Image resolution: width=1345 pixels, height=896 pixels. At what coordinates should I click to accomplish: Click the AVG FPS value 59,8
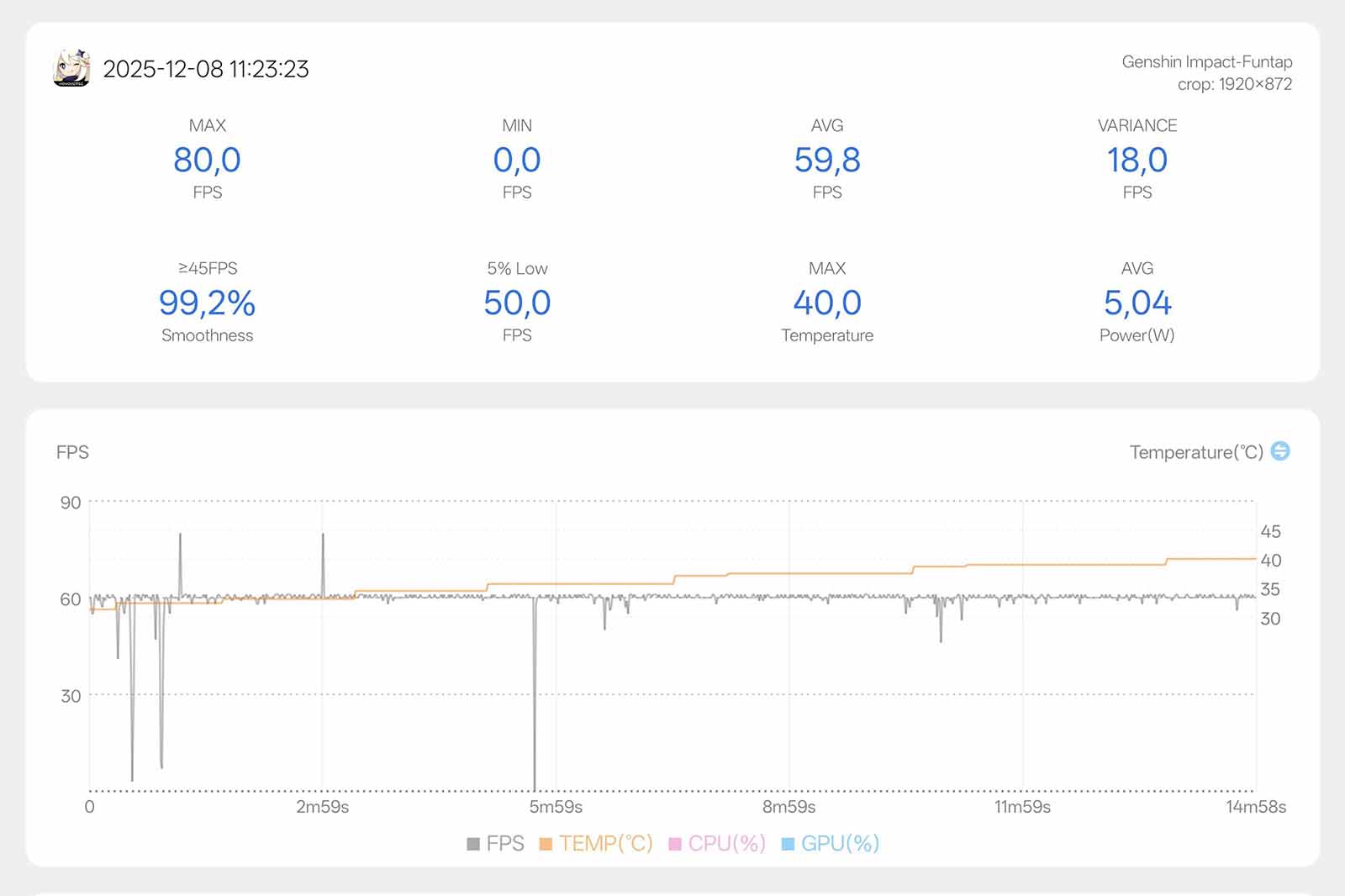(x=827, y=160)
